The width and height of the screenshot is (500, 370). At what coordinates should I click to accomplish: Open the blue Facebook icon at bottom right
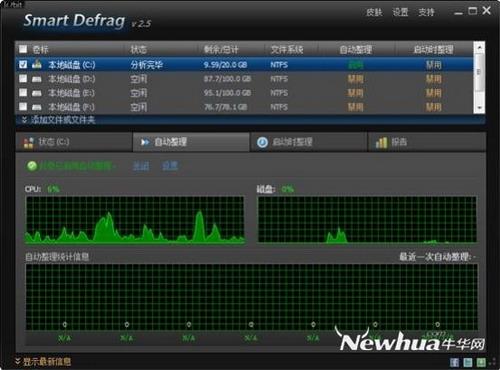tap(454, 362)
